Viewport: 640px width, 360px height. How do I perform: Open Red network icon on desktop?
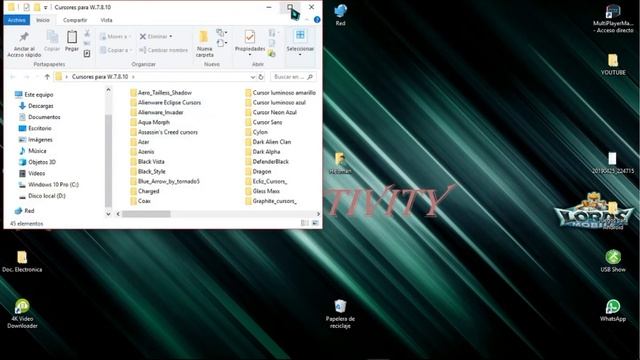click(x=340, y=15)
